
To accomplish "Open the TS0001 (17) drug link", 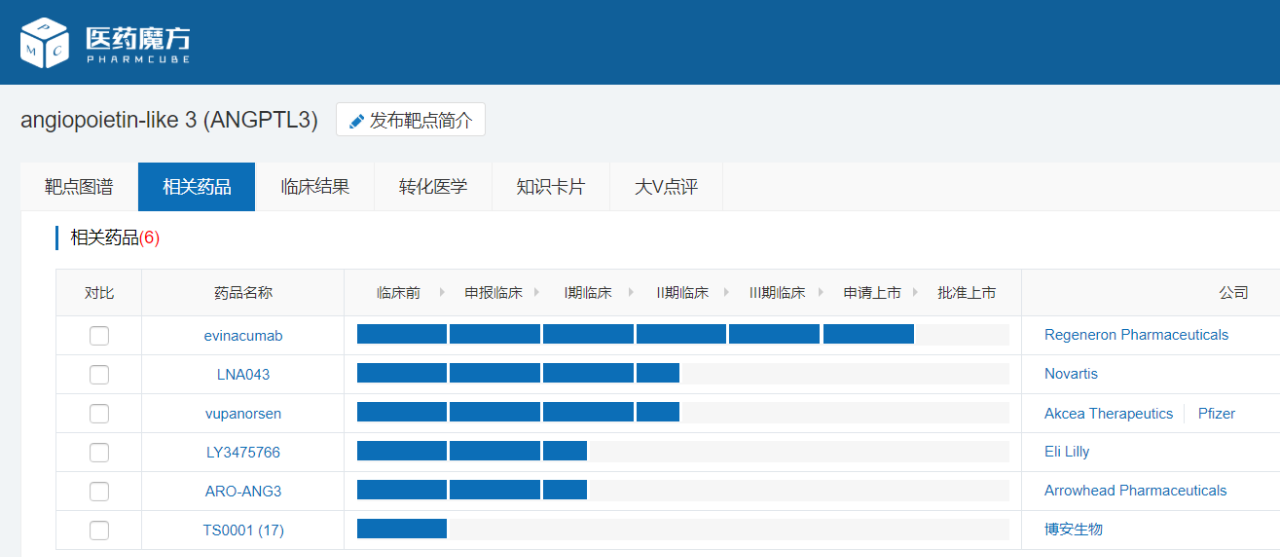I will click(x=243, y=530).
